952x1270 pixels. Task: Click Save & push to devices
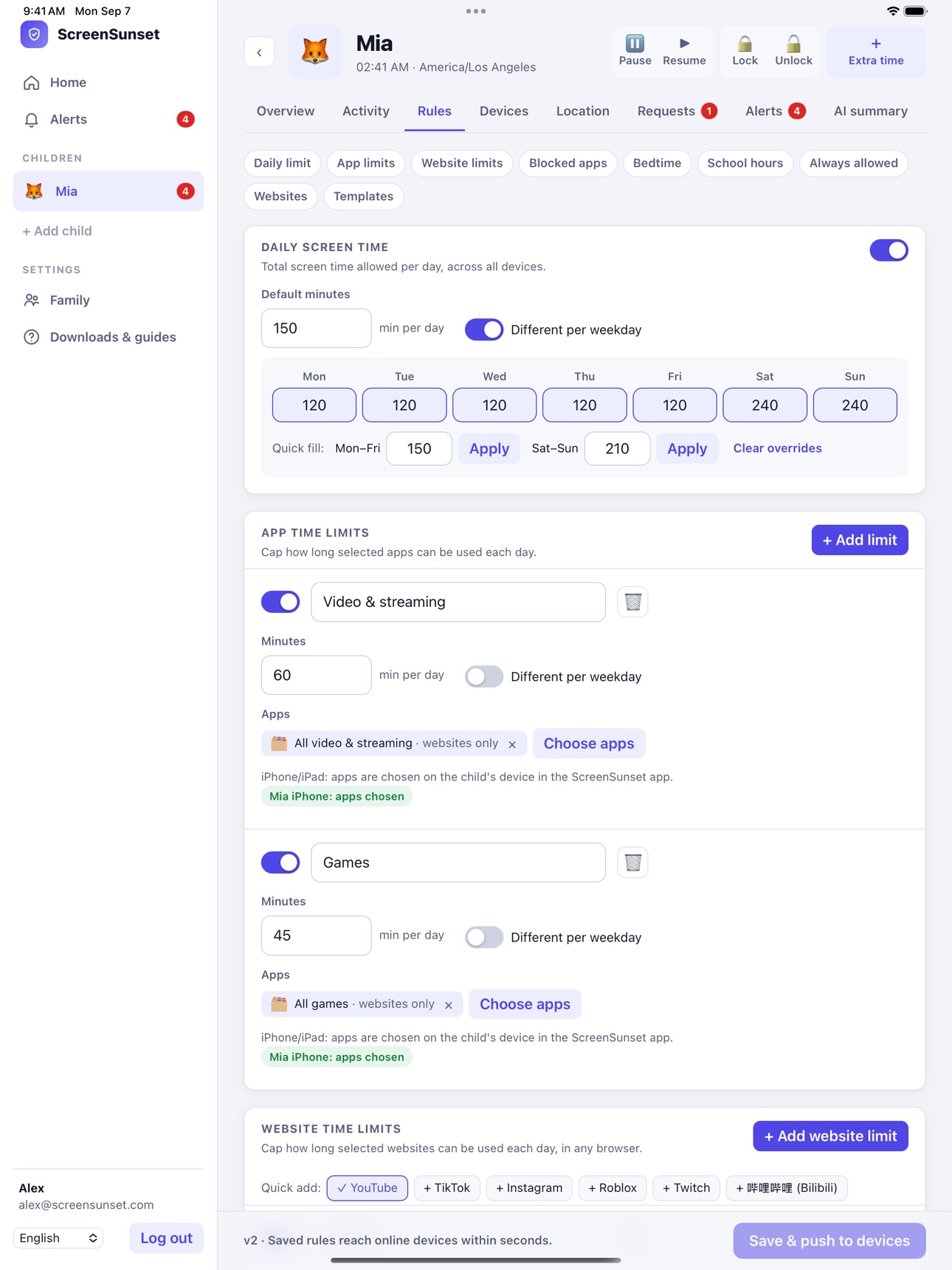pyautogui.click(x=829, y=1240)
